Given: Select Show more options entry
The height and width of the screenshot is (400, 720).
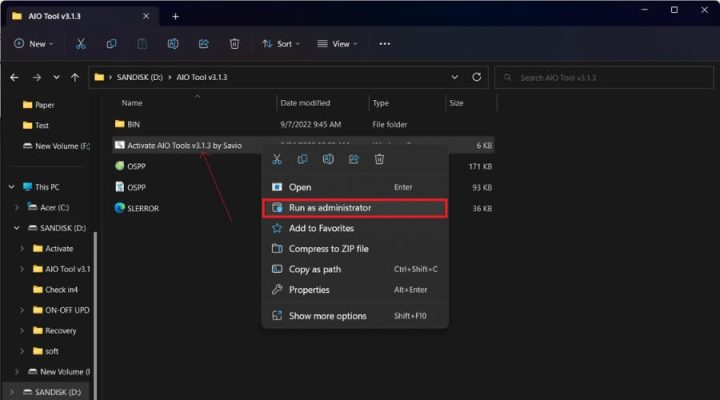Looking at the screenshot, I should click(327, 316).
